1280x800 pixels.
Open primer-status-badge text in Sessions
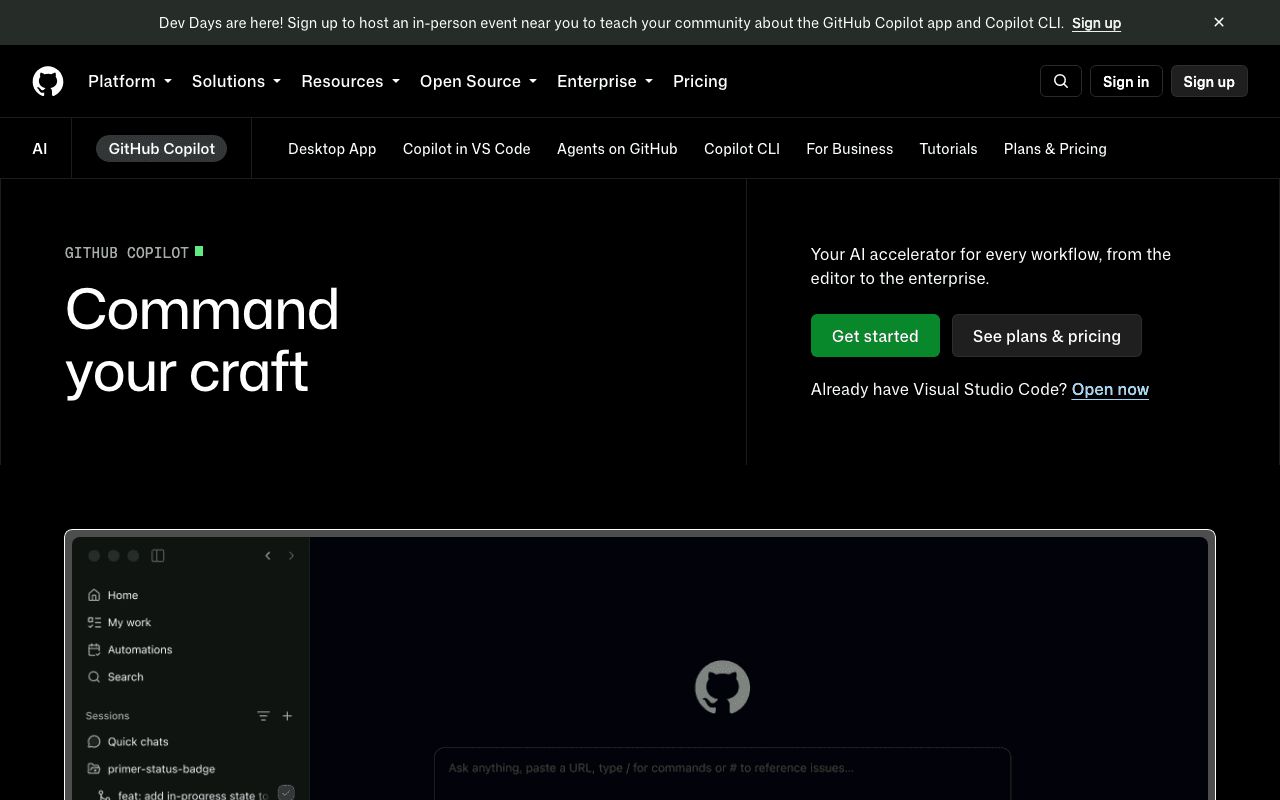(x=162, y=769)
